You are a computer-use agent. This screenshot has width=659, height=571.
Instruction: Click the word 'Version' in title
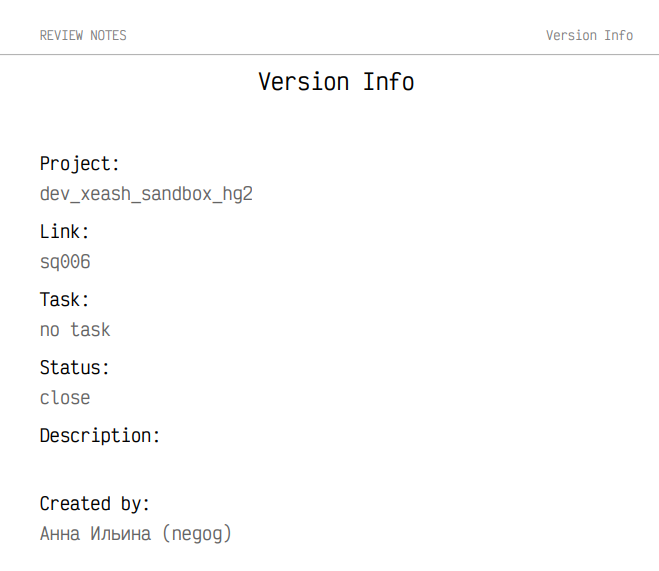tap(303, 82)
